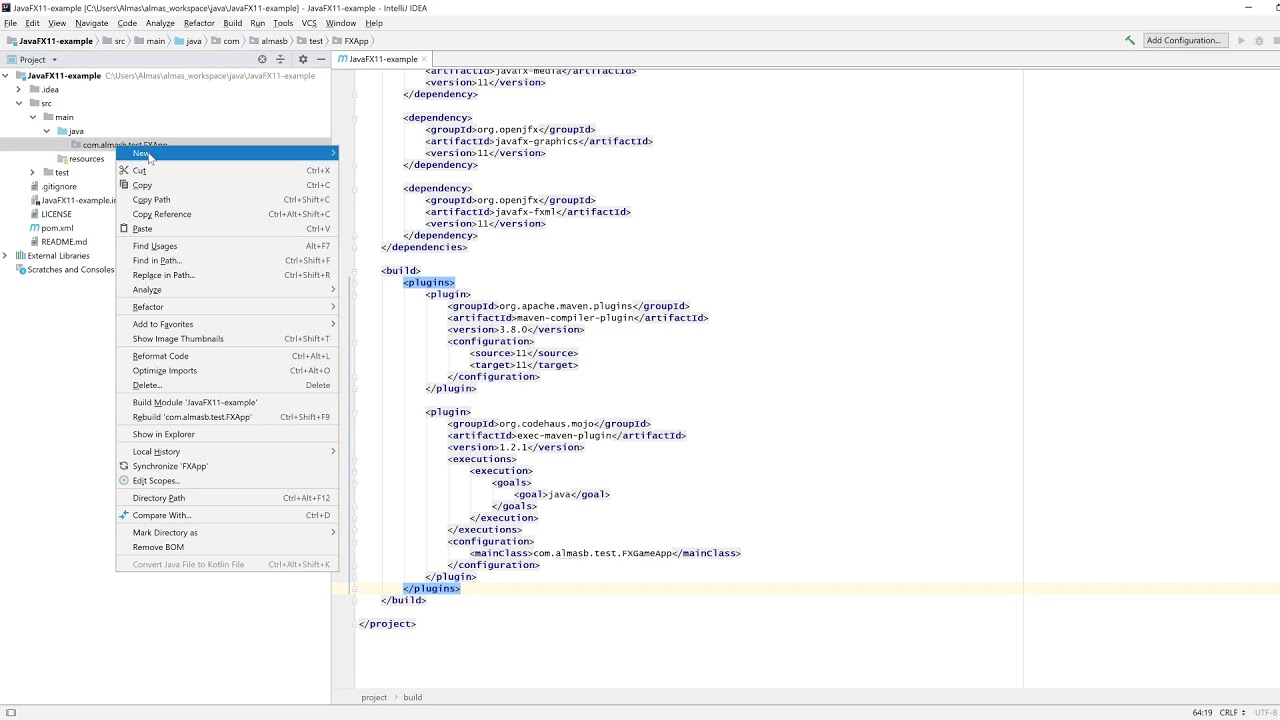The height and width of the screenshot is (720, 1280).
Task: Click the Cut scissors icon in context menu
Action: click(x=124, y=170)
